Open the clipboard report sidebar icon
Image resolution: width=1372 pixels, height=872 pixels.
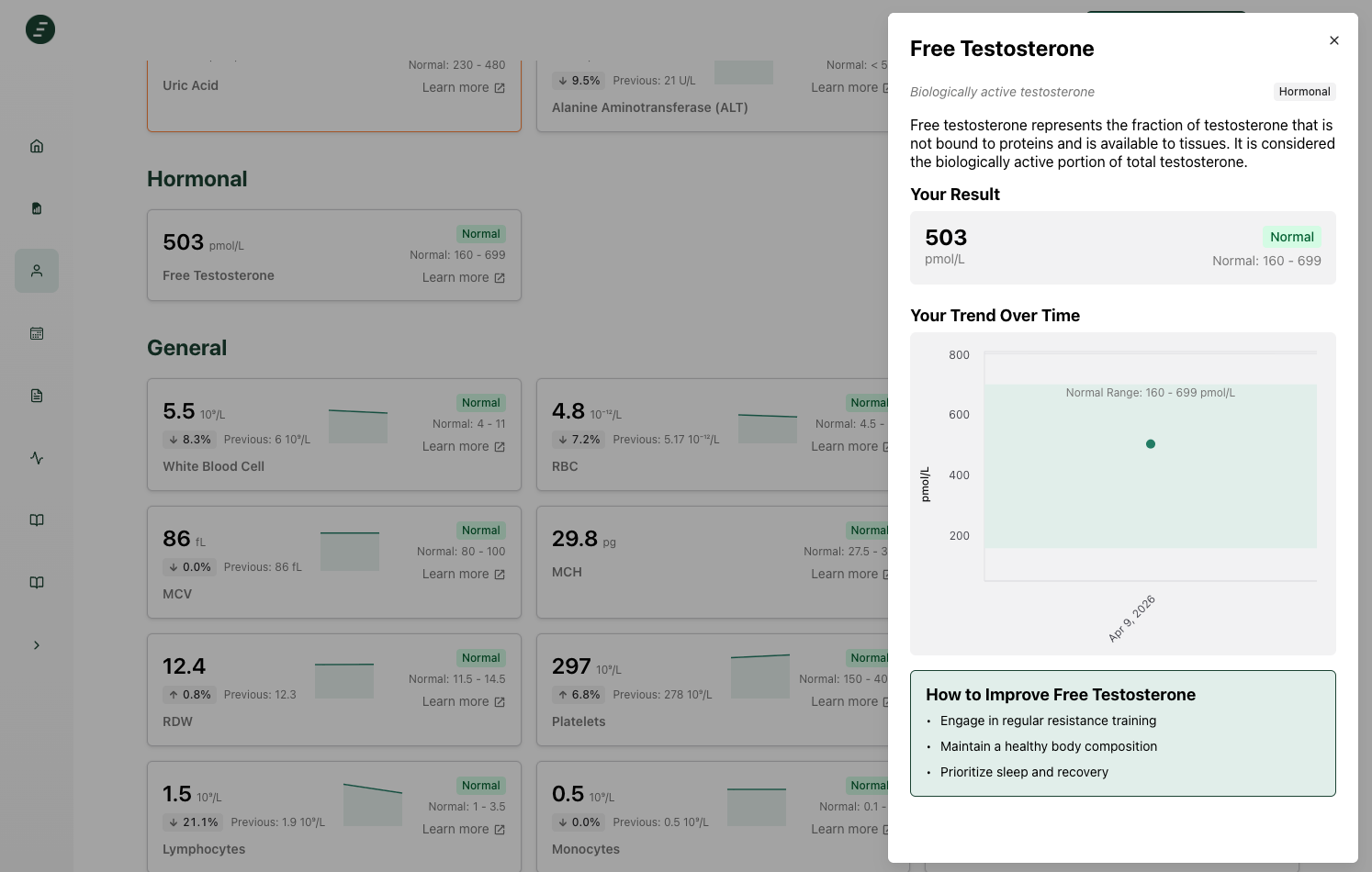point(37,208)
